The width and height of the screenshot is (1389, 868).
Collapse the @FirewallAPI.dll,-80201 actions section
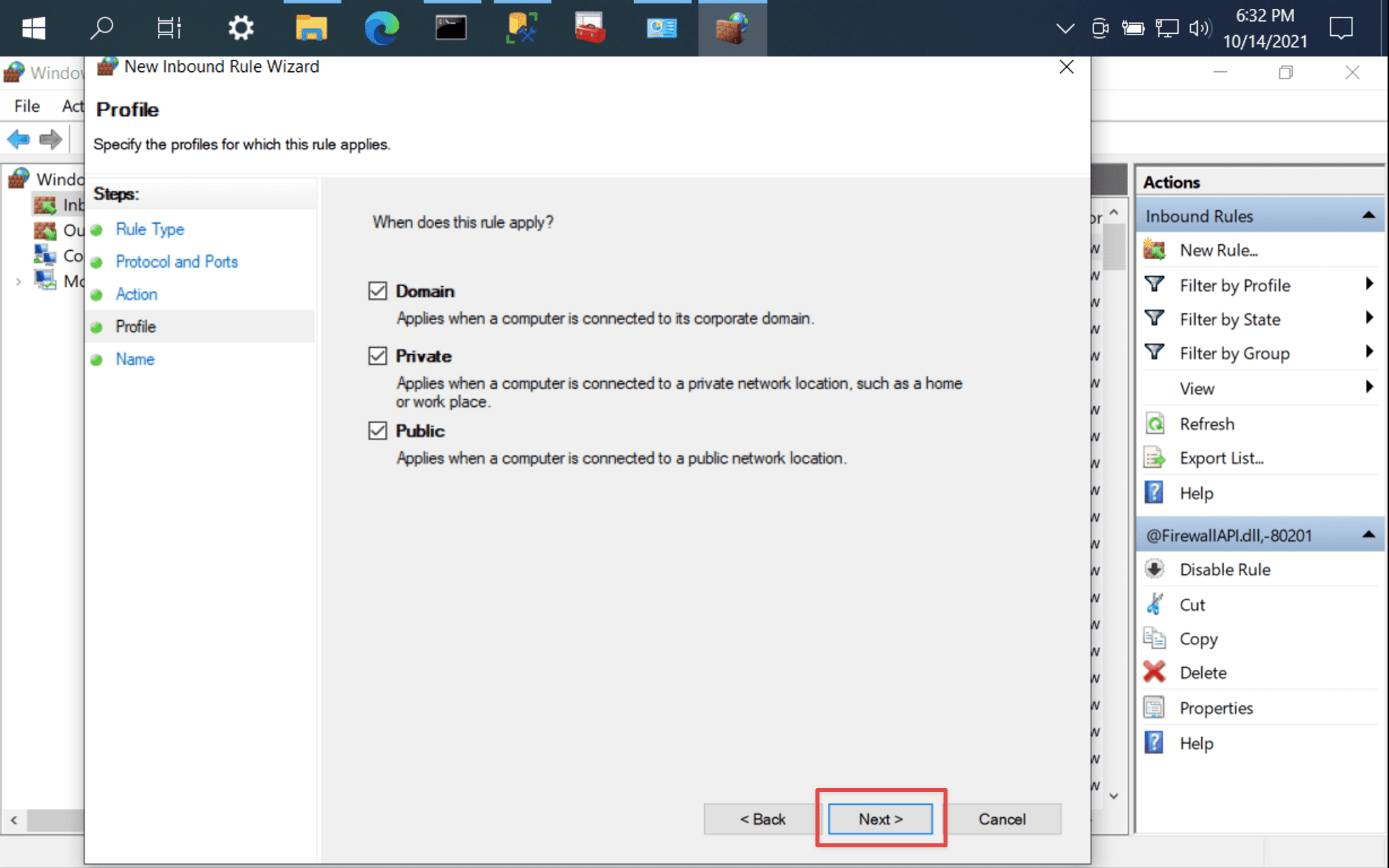pyautogui.click(x=1369, y=535)
